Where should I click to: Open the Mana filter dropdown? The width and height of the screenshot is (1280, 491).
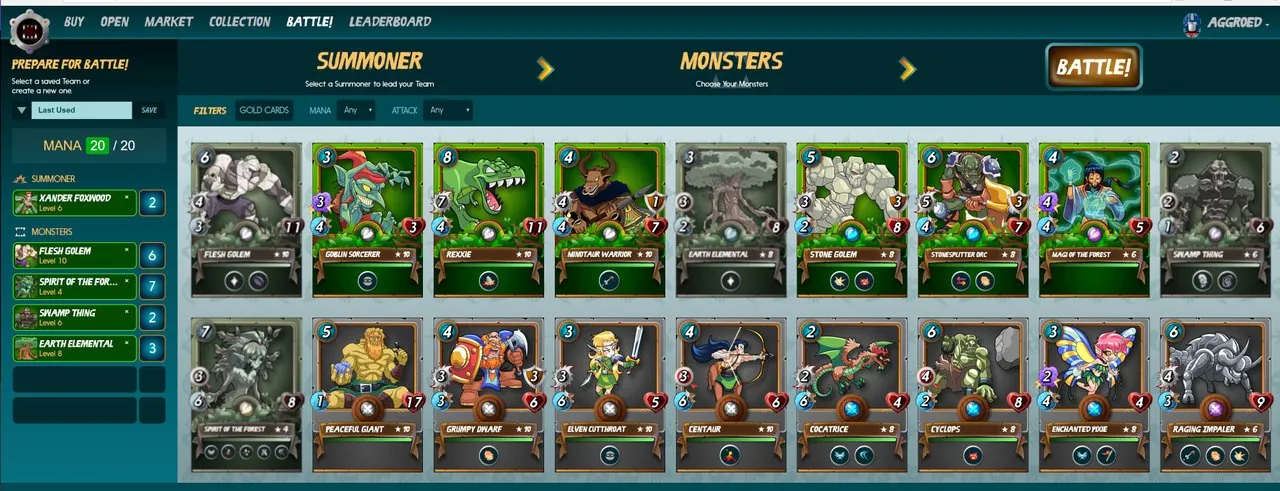(356, 110)
